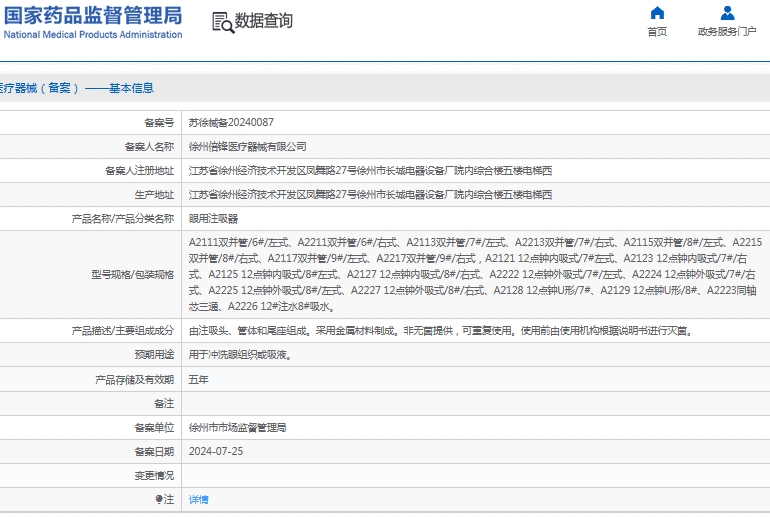Click the 生产地址 address value
The width and height of the screenshot is (770, 518).
(x=370, y=194)
